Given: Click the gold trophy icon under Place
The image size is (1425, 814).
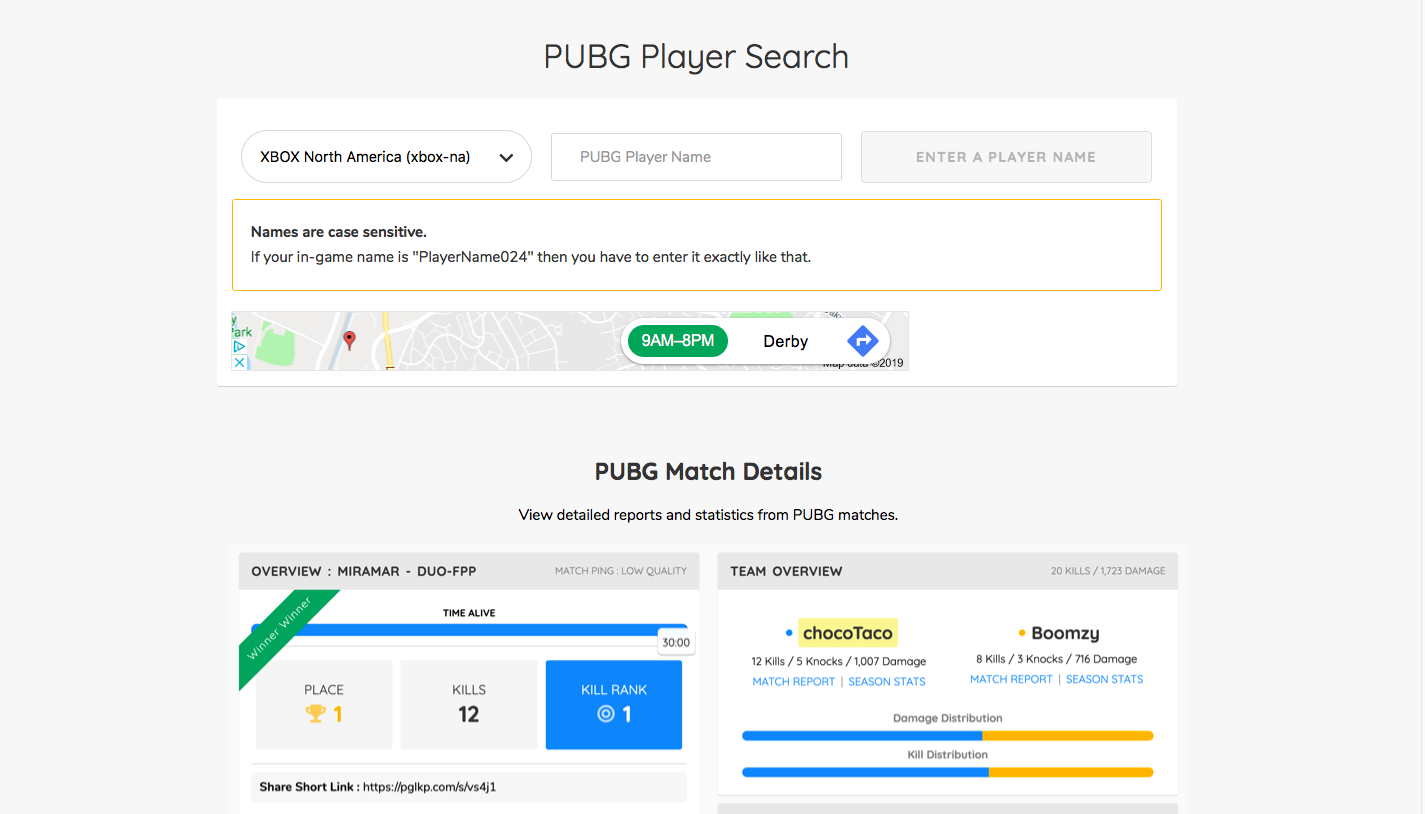Looking at the screenshot, I should tap(316, 714).
